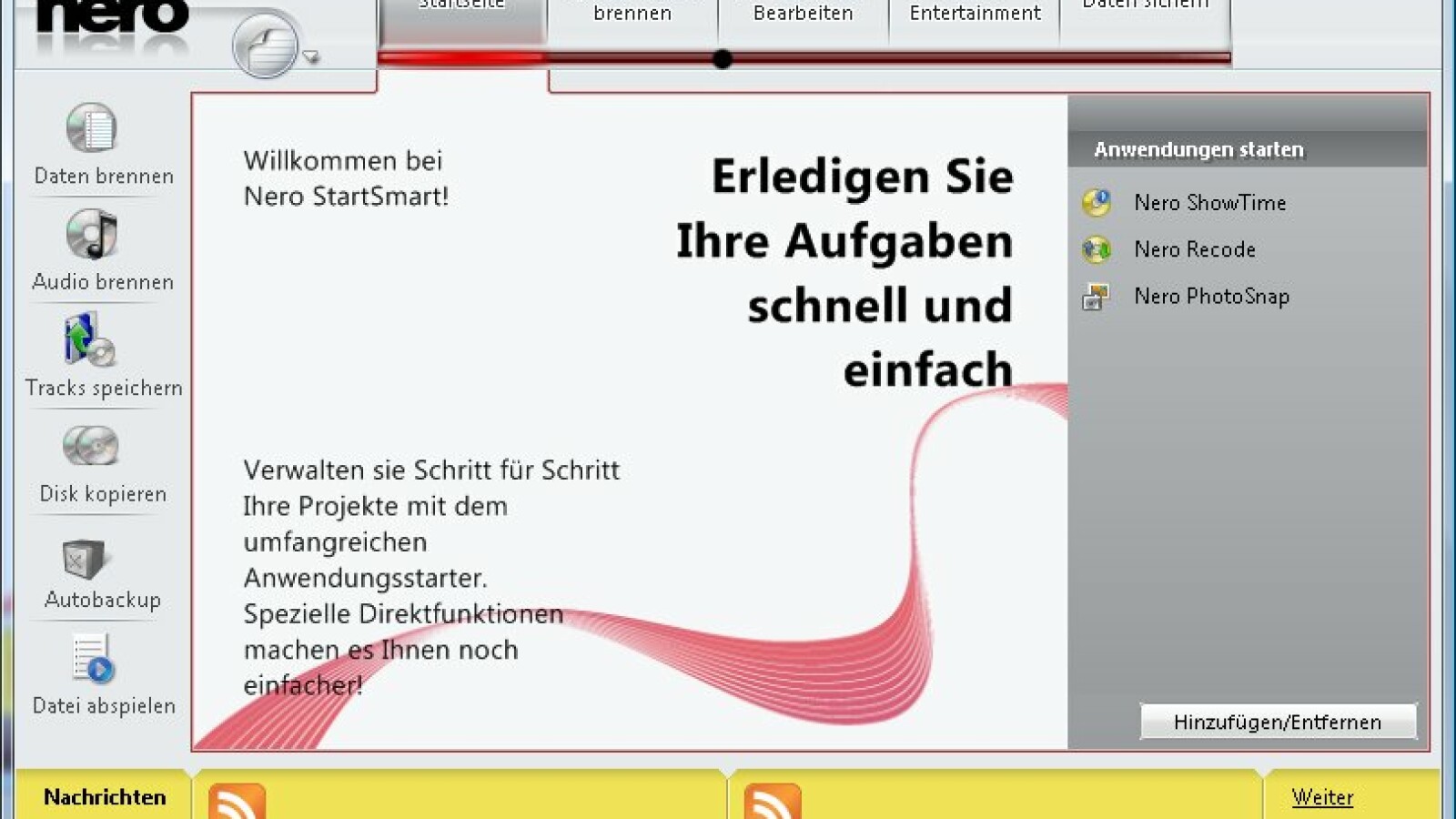Click the Hinzufügen/Entfernen button

[x=1279, y=722]
